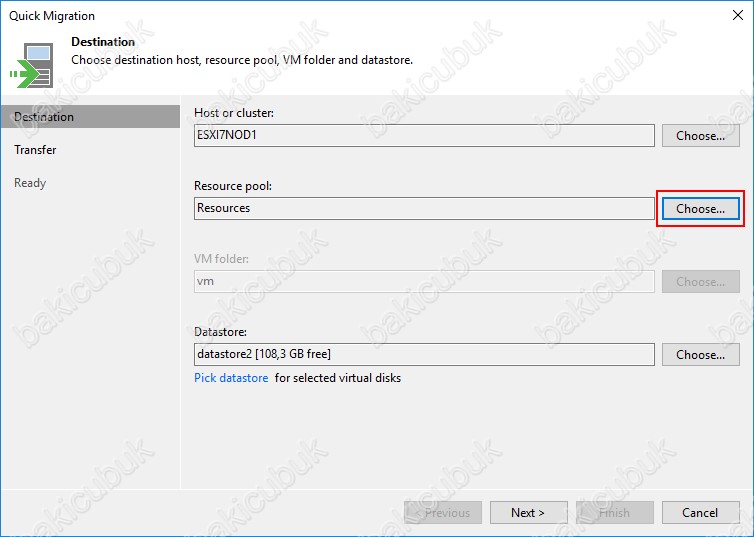Click the Resource pool field Resources
754x537 pixels.
point(424,209)
